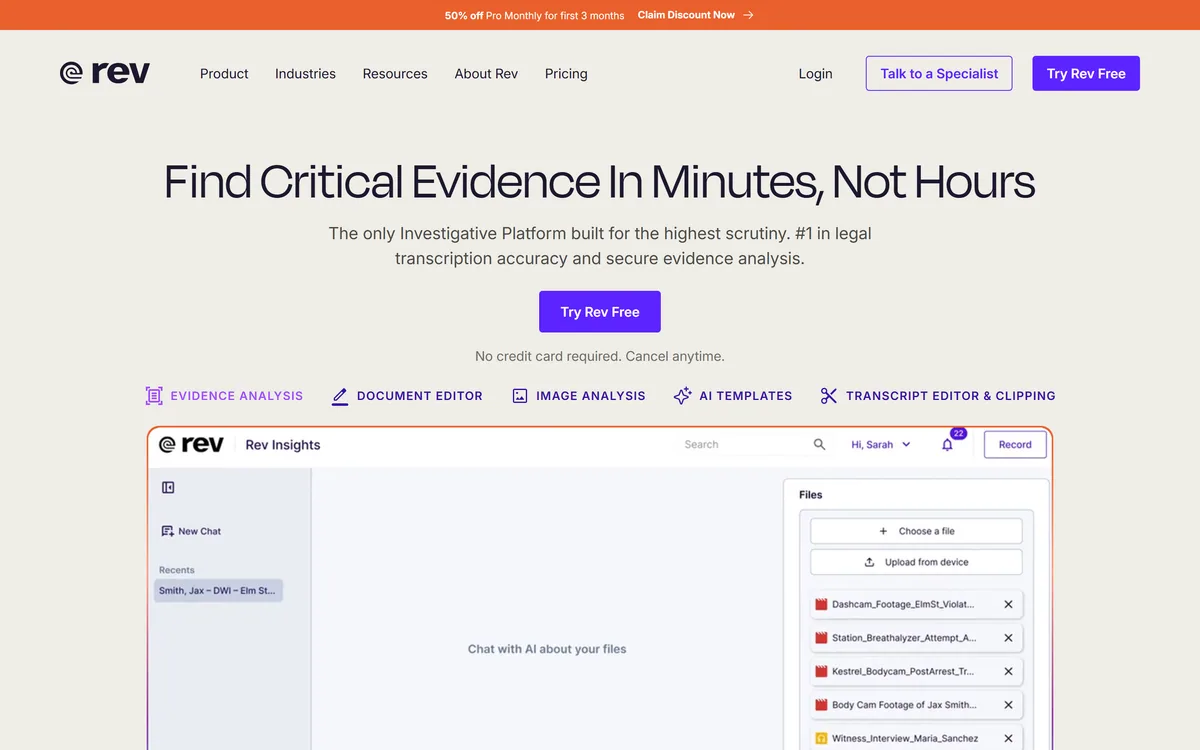Select Body Cam Footage of Jax Smith name
Screen dimensions: 1200x750
pyautogui.click(x=904, y=705)
